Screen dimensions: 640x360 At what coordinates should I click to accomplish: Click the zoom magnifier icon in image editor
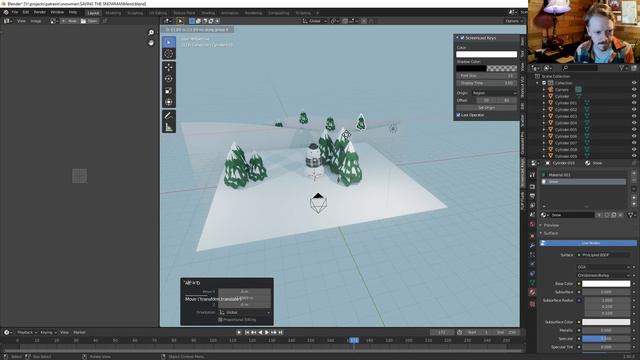point(151,33)
